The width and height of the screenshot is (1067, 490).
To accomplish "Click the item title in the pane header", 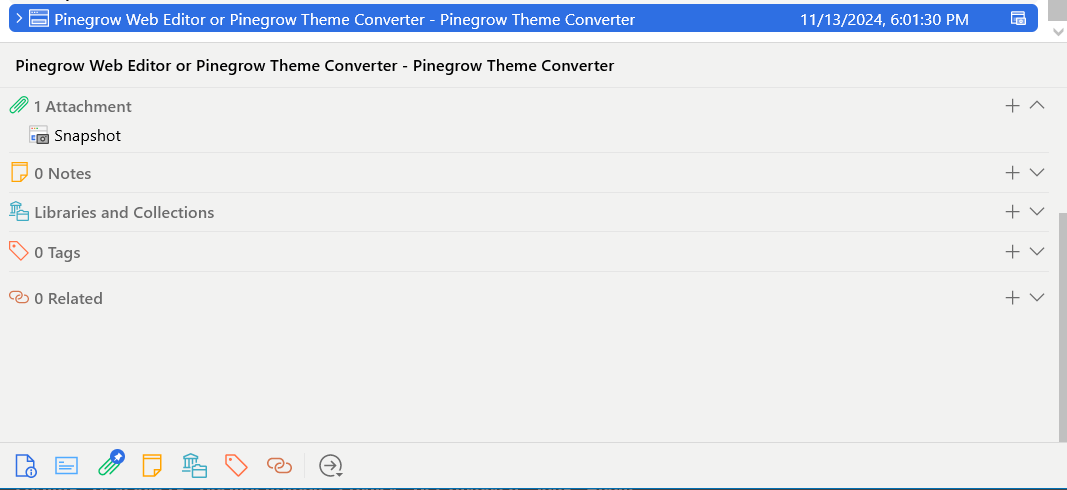I will [314, 66].
